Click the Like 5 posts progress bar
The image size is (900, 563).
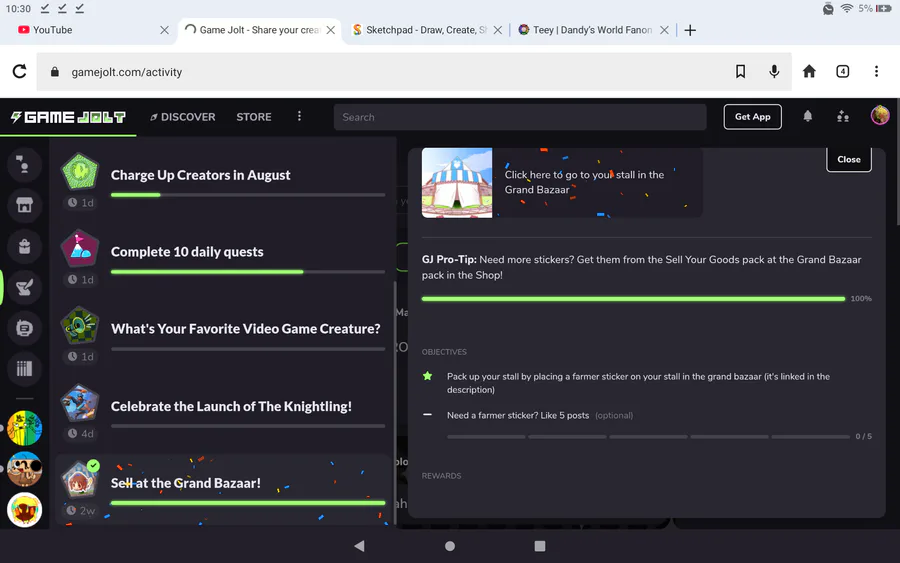[x=648, y=437]
